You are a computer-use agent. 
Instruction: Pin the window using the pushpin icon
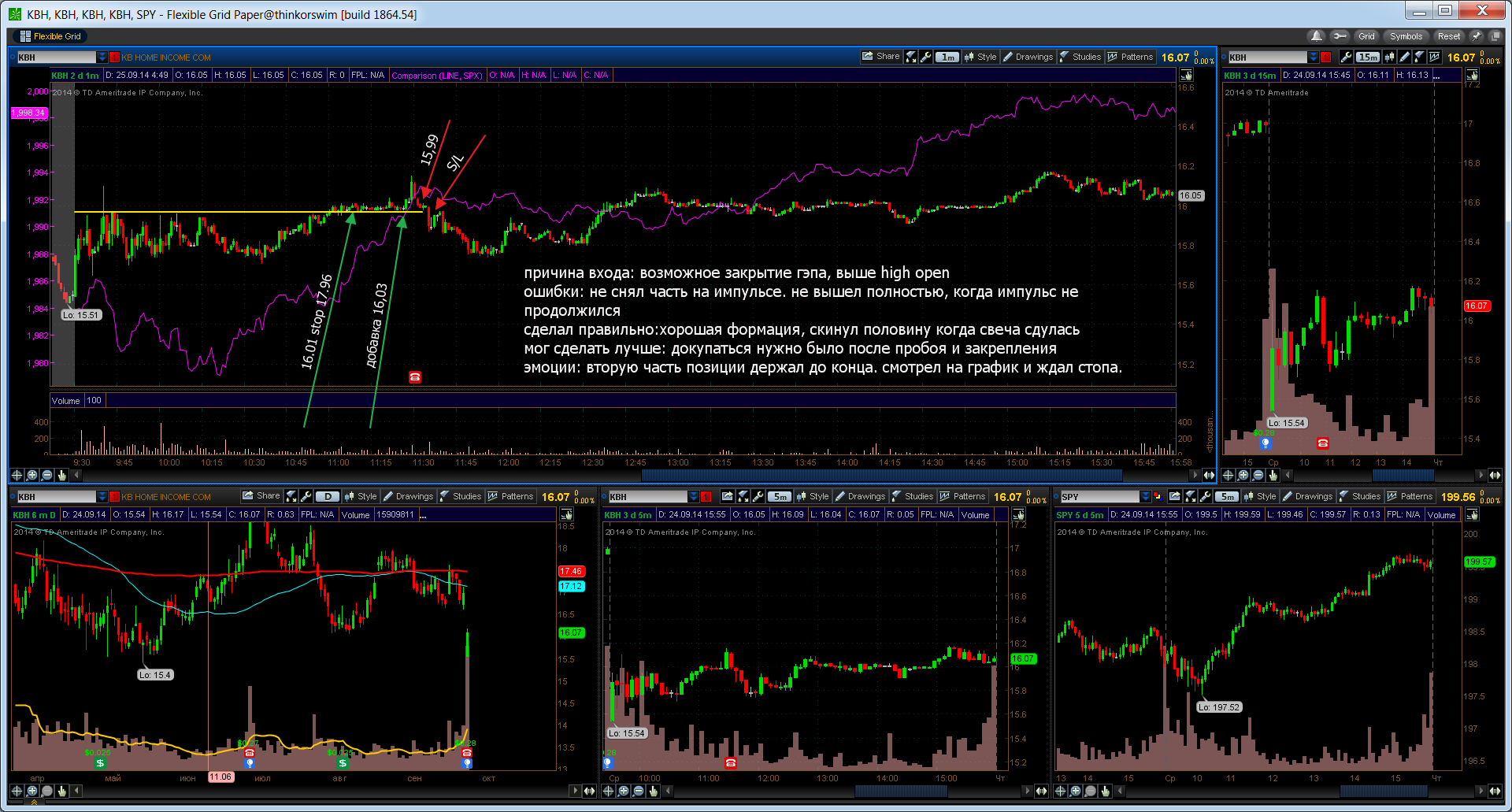tap(1477, 36)
